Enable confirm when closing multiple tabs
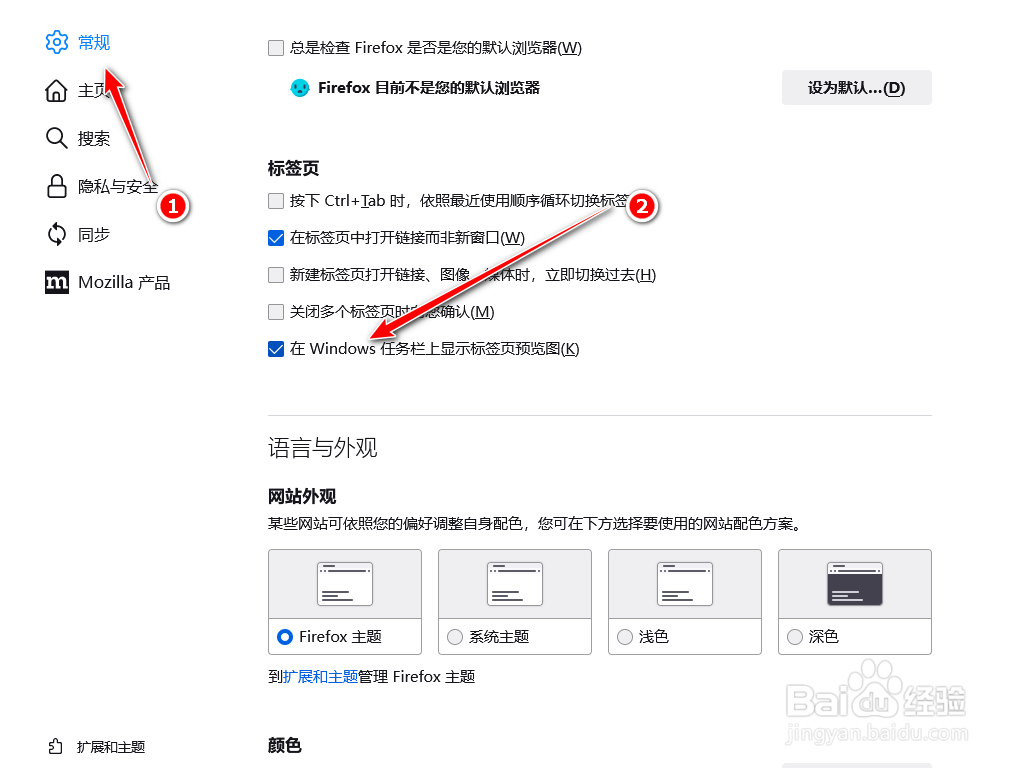 click(276, 312)
